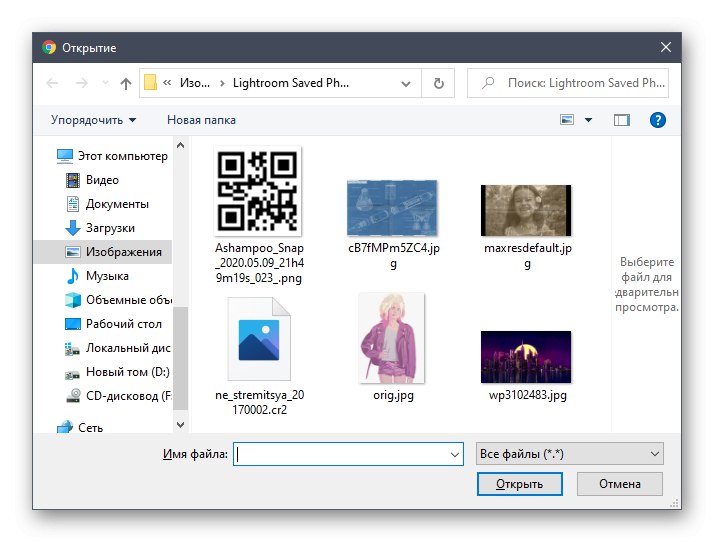Select the Ashampoo_Snap QR code thumbnail
The width and height of the screenshot is (714, 542).
pyautogui.click(x=258, y=191)
